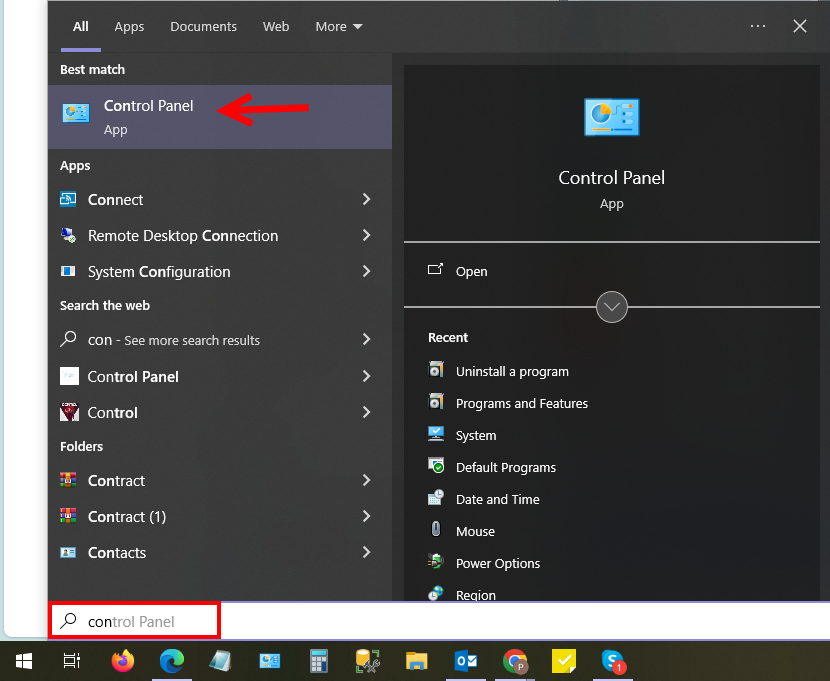Open the three-dot search options menu
The image size is (830, 681).
click(x=757, y=26)
